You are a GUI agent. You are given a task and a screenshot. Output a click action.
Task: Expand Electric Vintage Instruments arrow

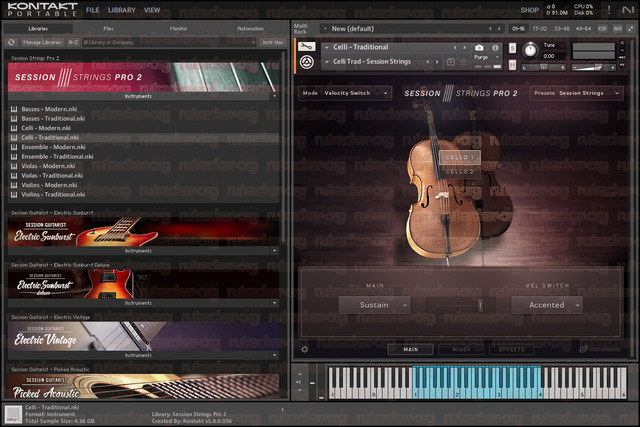tap(274, 355)
